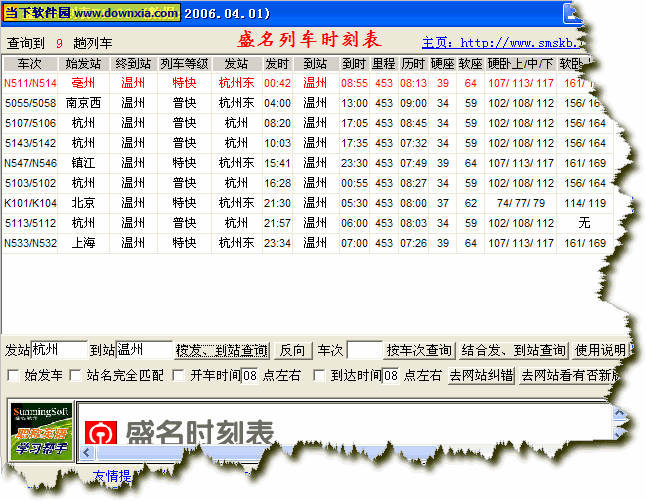Click 南京西 origin station cell
Viewport: 646px width, 501px height.
pos(83,103)
